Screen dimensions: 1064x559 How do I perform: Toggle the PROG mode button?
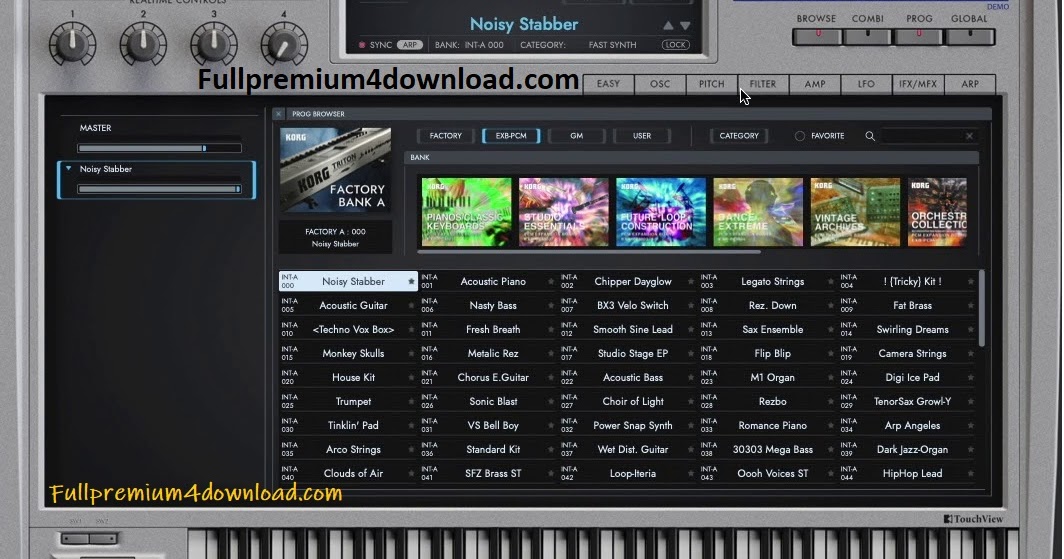point(919,37)
